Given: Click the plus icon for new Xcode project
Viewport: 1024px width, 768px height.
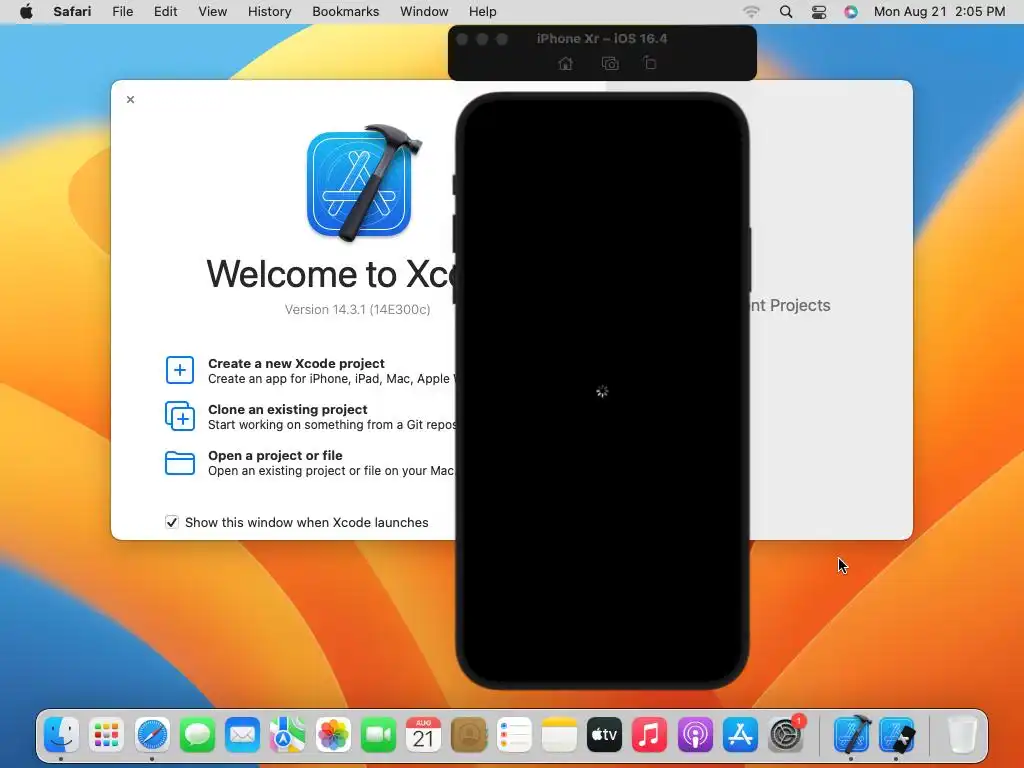Looking at the screenshot, I should pos(180,370).
